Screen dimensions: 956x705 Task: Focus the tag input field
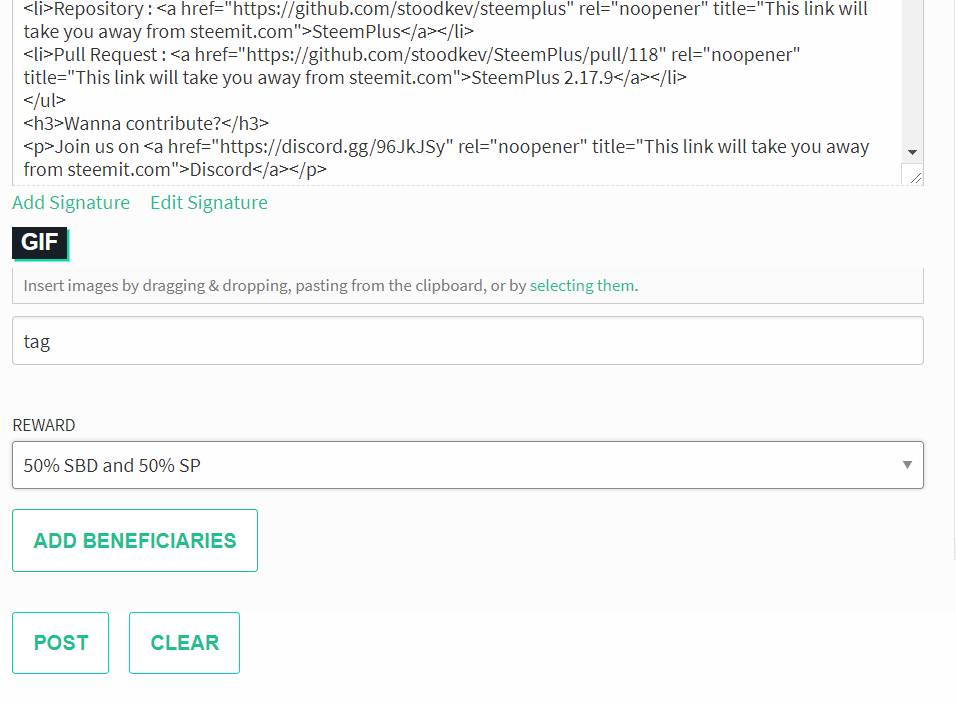pyautogui.click(x=468, y=341)
